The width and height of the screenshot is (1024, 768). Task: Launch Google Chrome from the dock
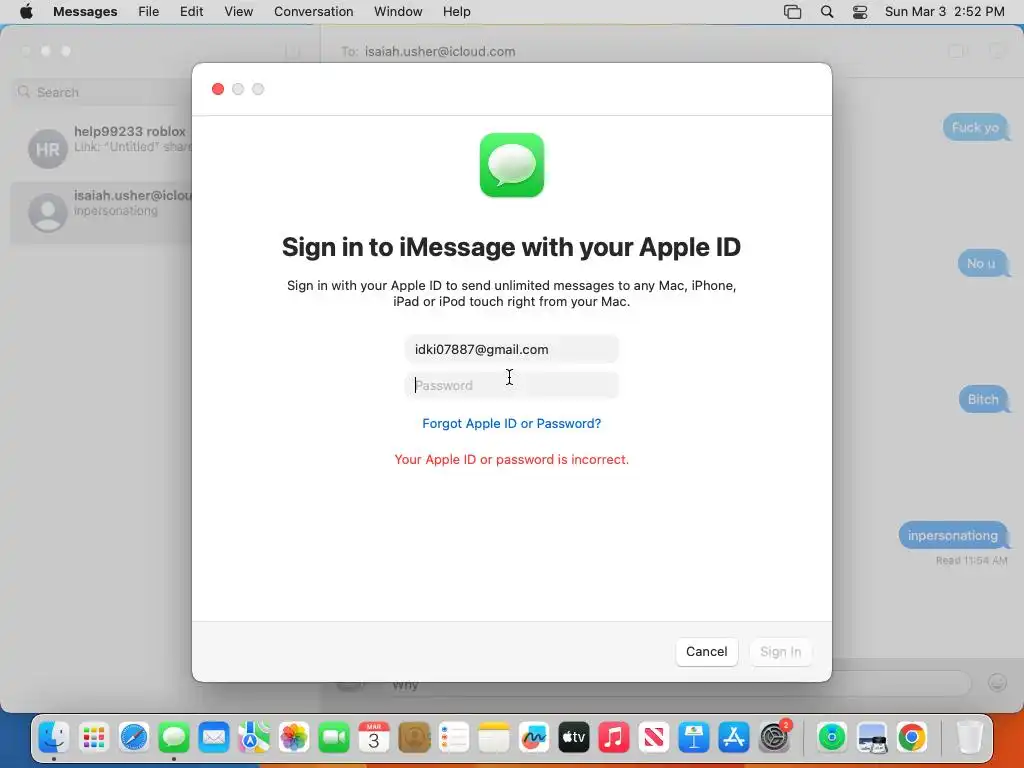[x=912, y=738]
